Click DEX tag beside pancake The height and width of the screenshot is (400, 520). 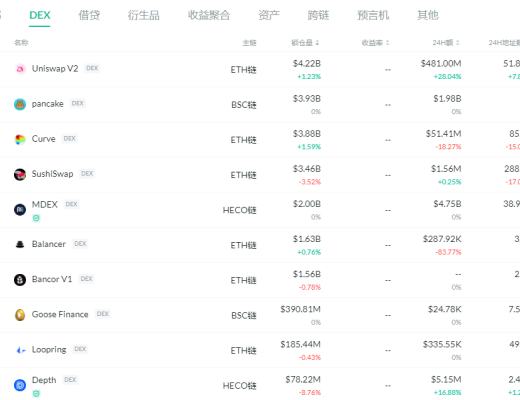[x=78, y=103]
